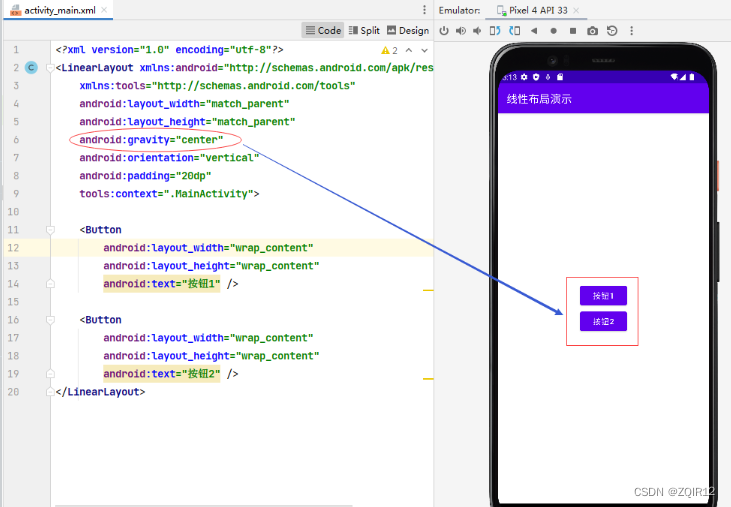This screenshot has width=731, height=507.
Task: Click the yellow warning stripe near line 14
Action: 428,290
